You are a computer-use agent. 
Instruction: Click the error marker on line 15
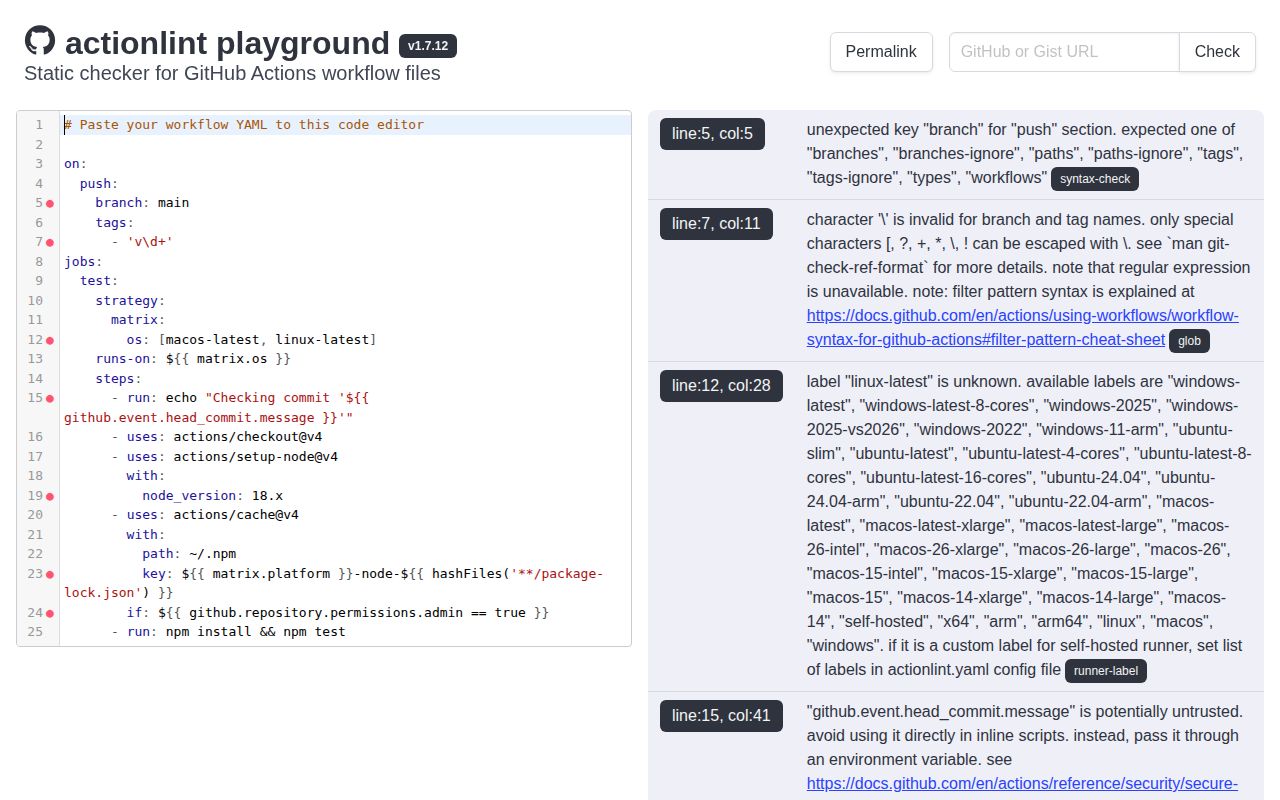(x=50, y=398)
